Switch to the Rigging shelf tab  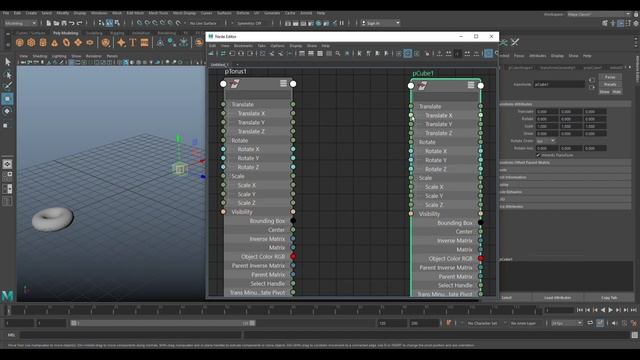tap(117, 33)
